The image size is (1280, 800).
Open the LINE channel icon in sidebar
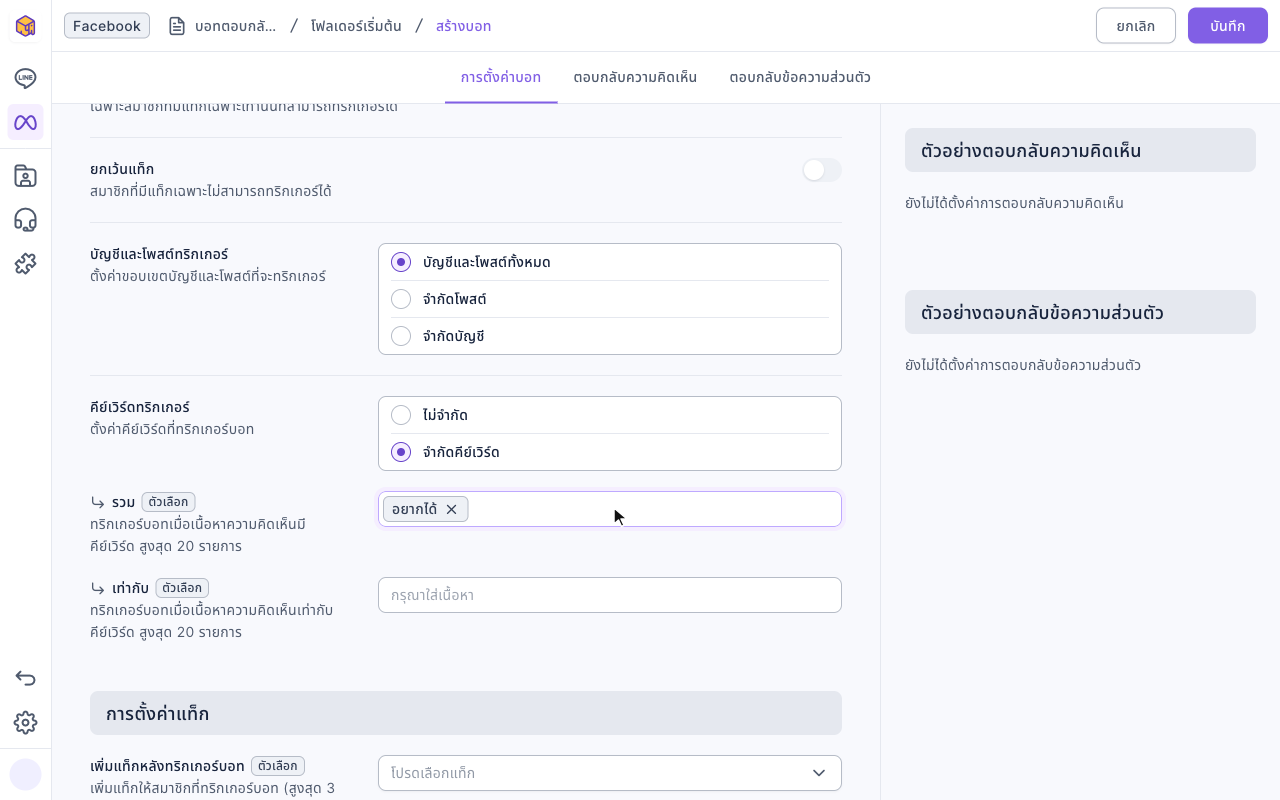coord(25,78)
